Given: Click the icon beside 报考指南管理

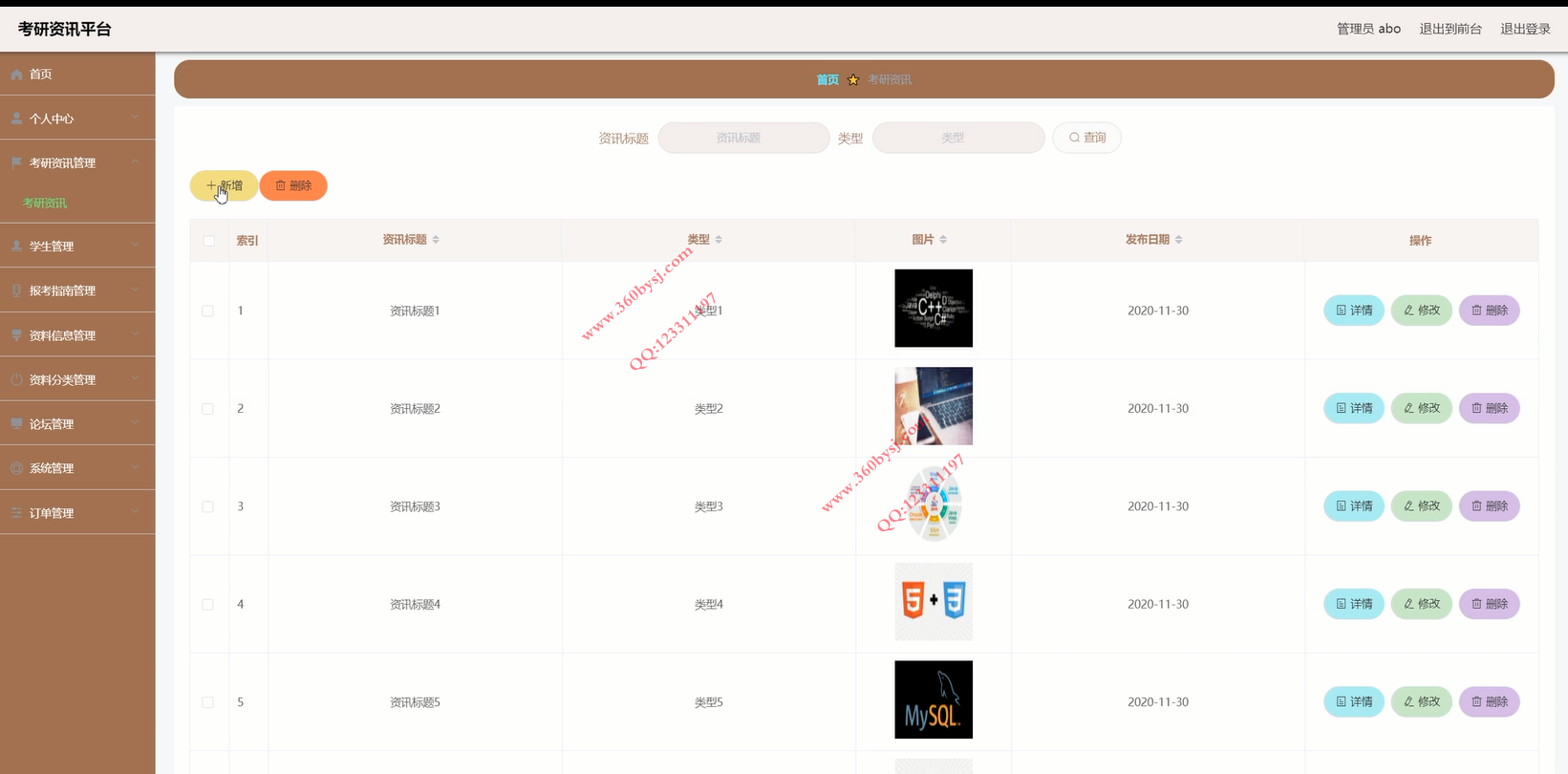Looking at the screenshot, I should click(16, 290).
